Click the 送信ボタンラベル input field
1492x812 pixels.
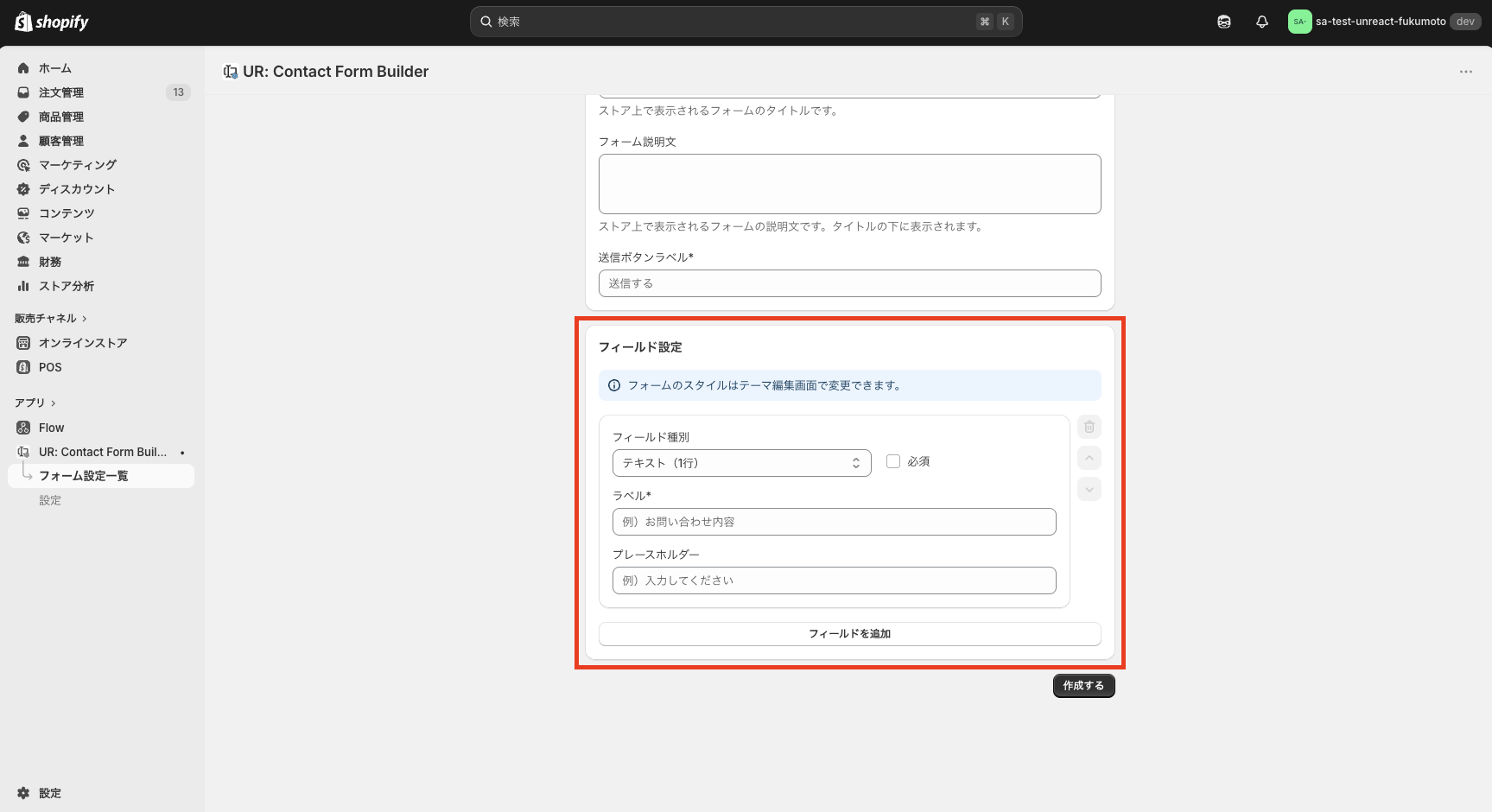pyautogui.click(x=849, y=283)
